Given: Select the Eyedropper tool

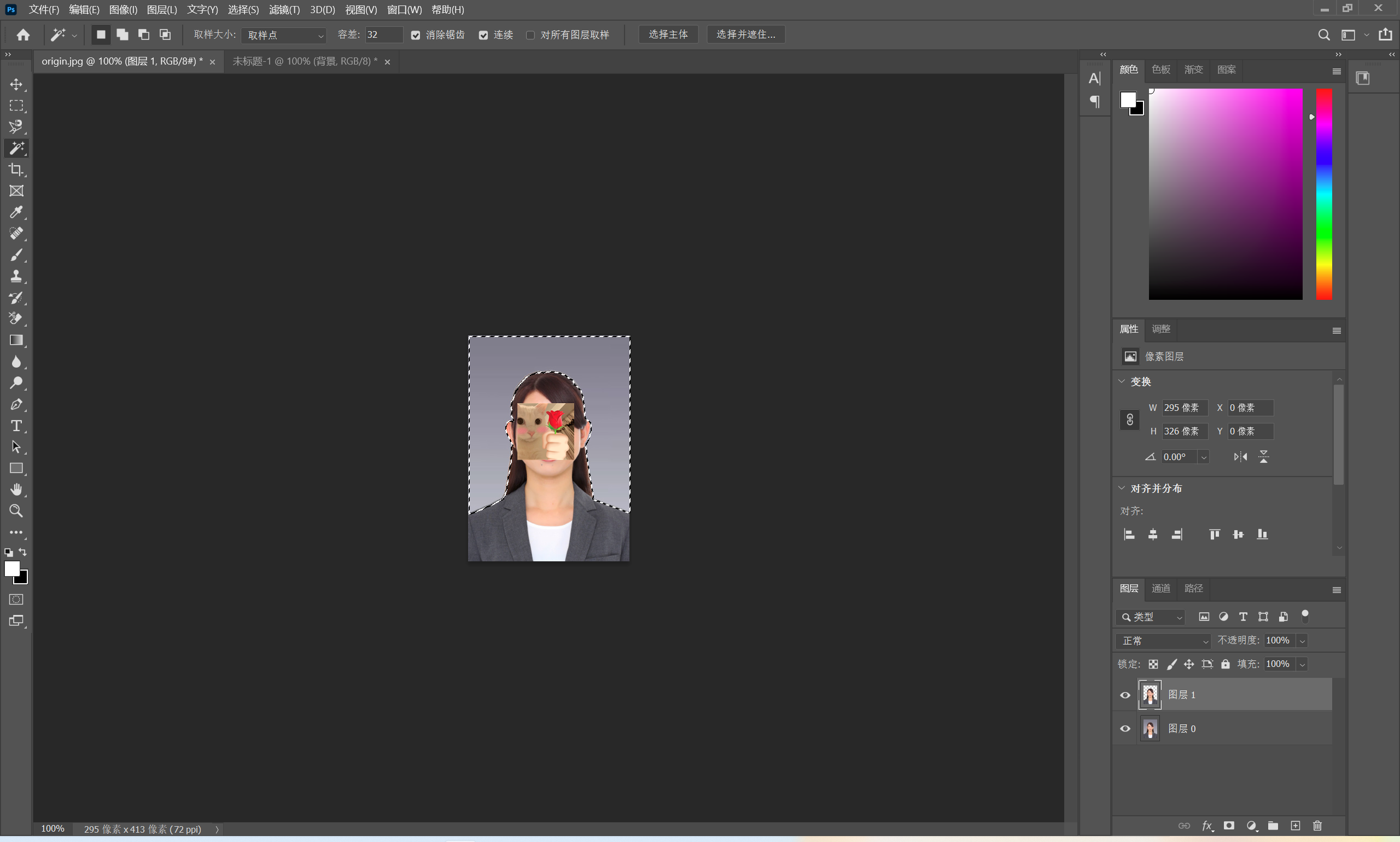Looking at the screenshot, I should click(16, 212).
